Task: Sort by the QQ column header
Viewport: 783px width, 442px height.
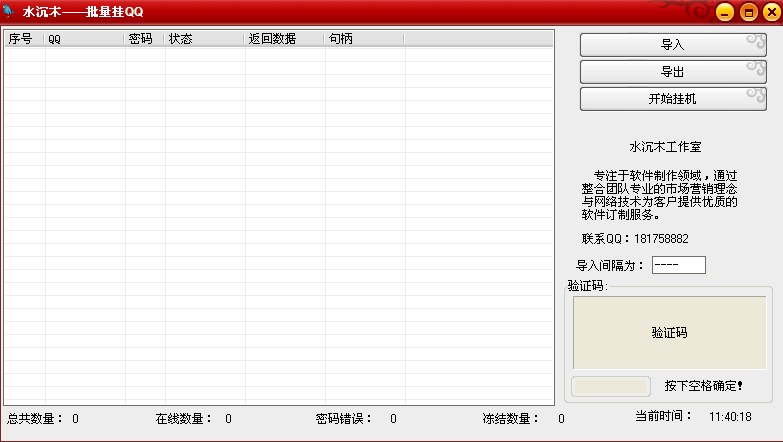Action: click(84, 39)
